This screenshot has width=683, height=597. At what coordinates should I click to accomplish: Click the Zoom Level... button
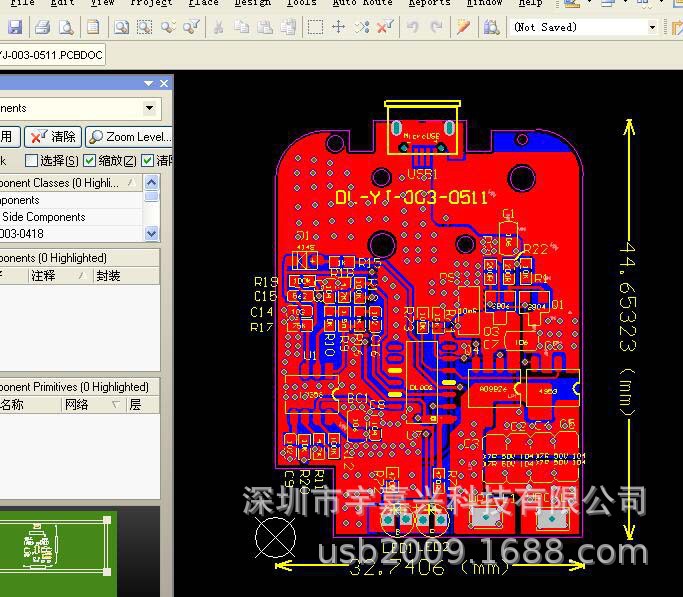tap(129, 137)
